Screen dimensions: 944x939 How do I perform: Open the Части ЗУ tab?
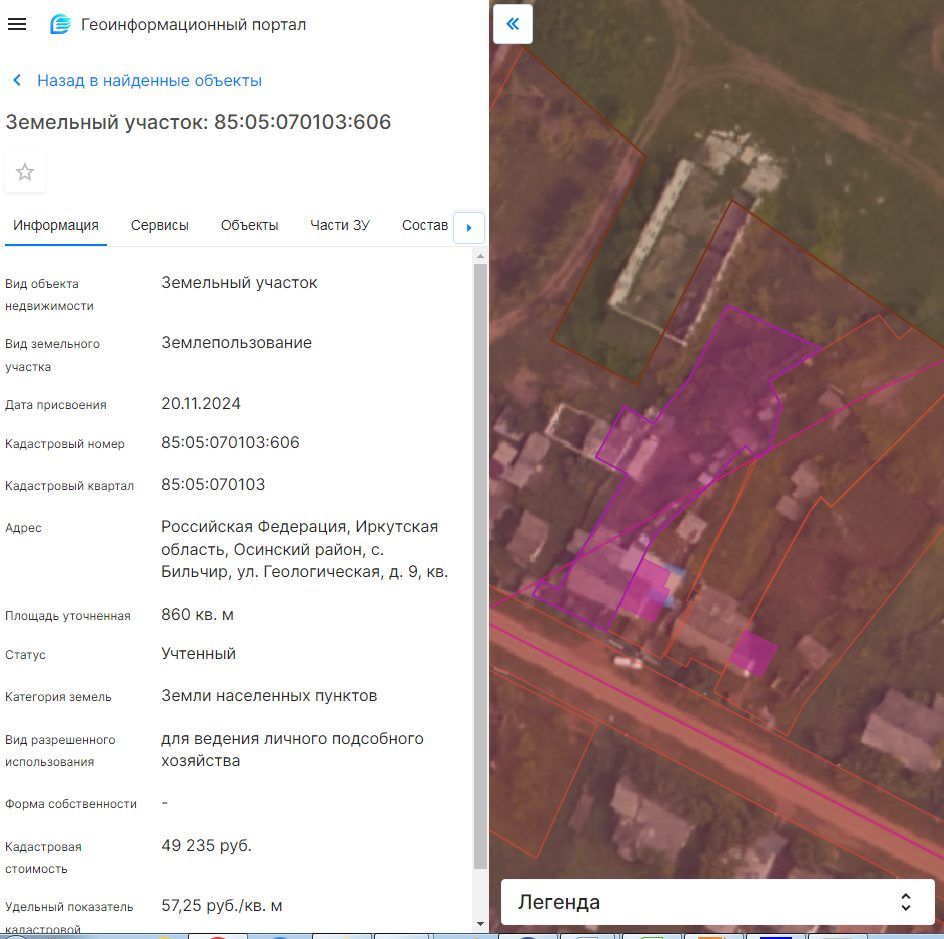340,225
